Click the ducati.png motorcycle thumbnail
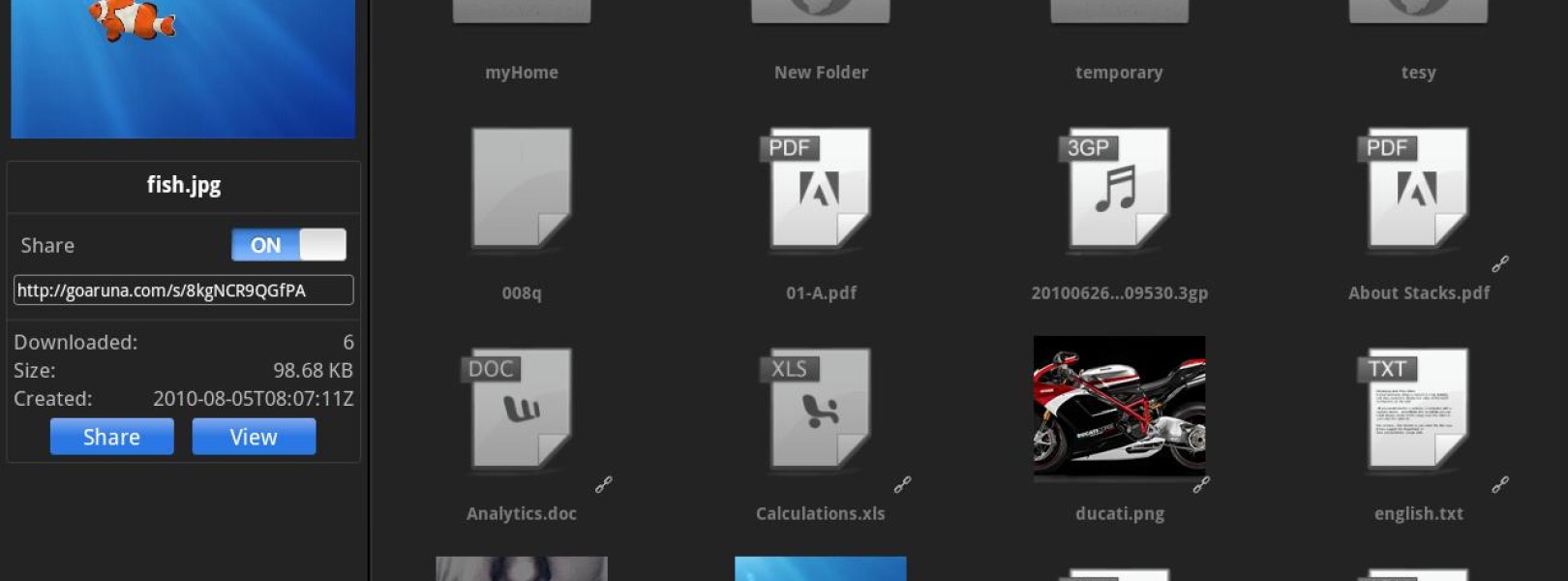This screenshot has height=581, width=1568. click(x=1119, y=407)
